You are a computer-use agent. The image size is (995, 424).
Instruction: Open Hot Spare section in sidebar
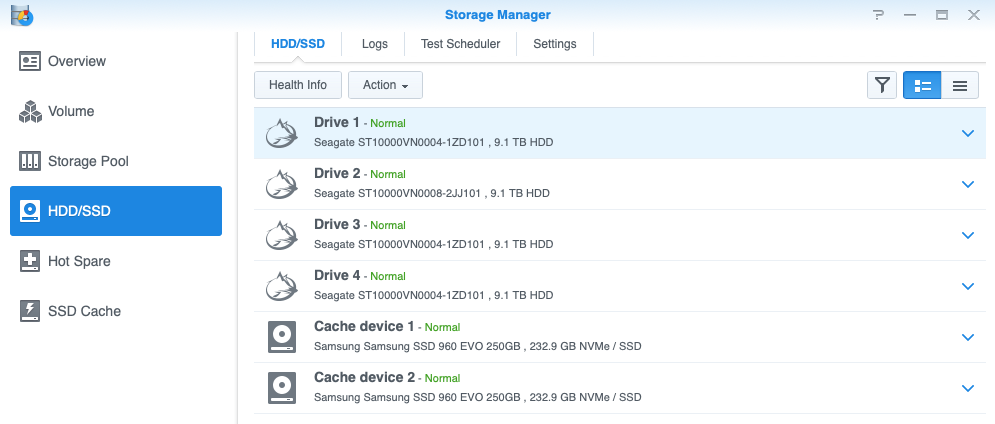pyautogui.click(x=116, y=261)
